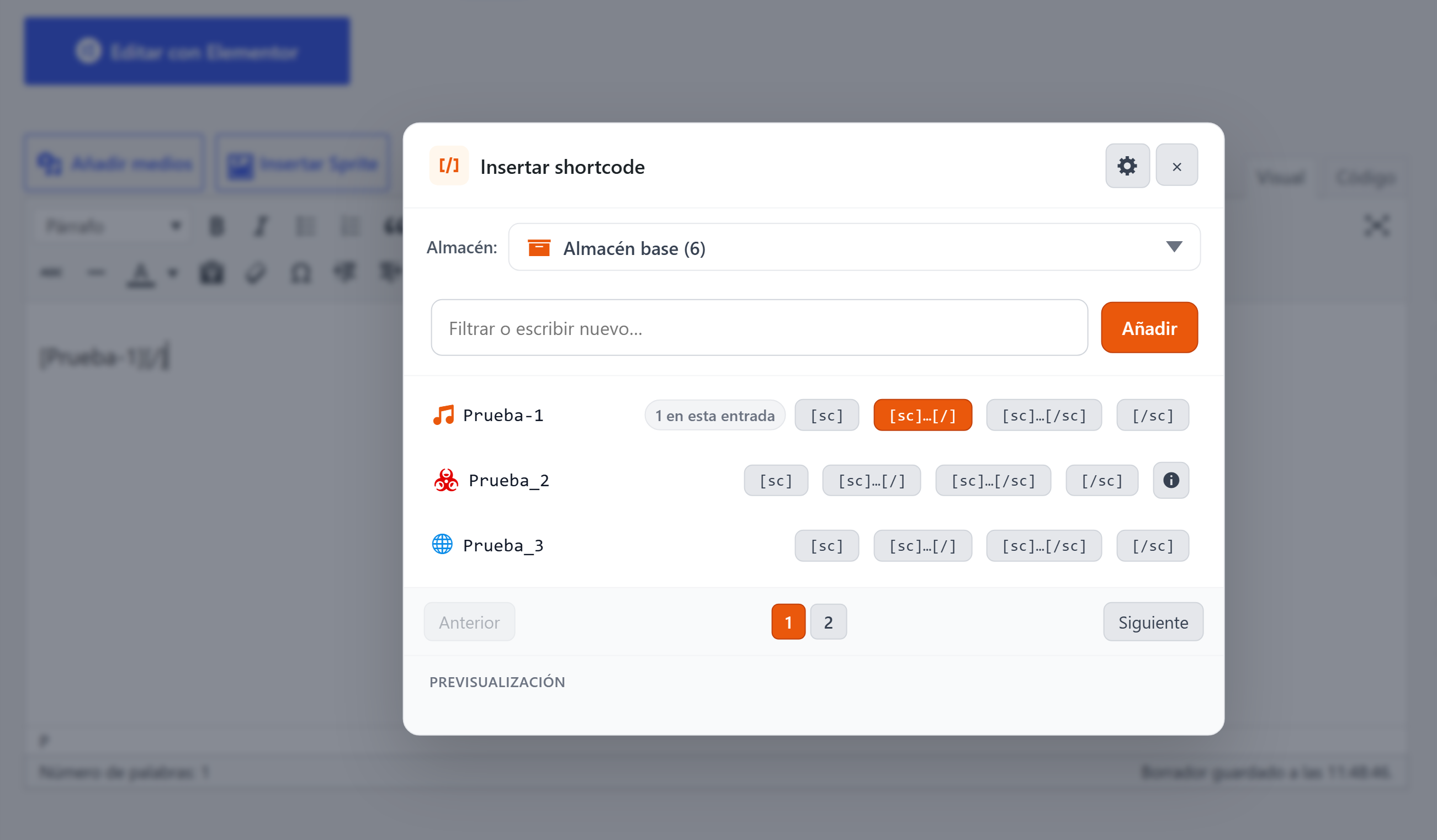The image size is (1437, 840).
Task: Click the globe icon for Prueba_3
Action: (x=442, y=545)
